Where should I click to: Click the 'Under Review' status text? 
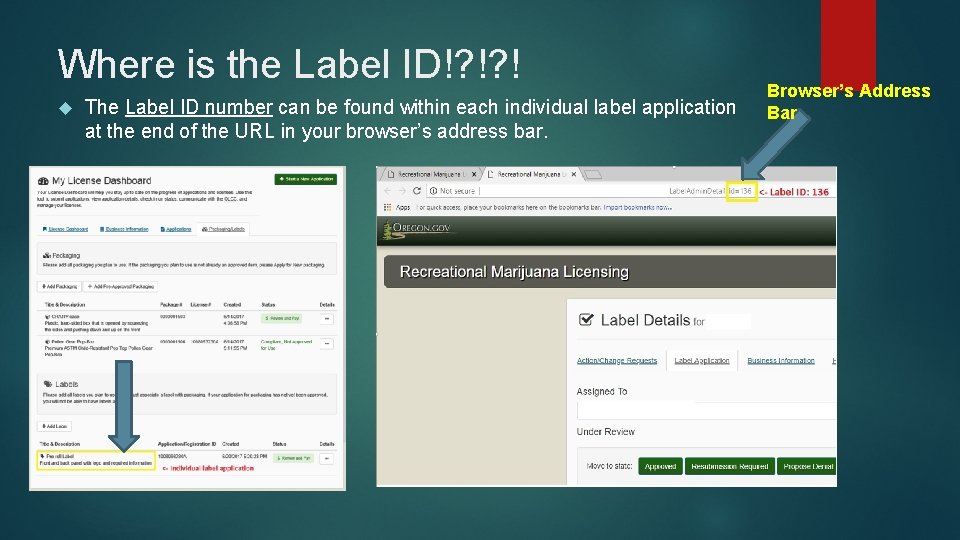(606, 432)
